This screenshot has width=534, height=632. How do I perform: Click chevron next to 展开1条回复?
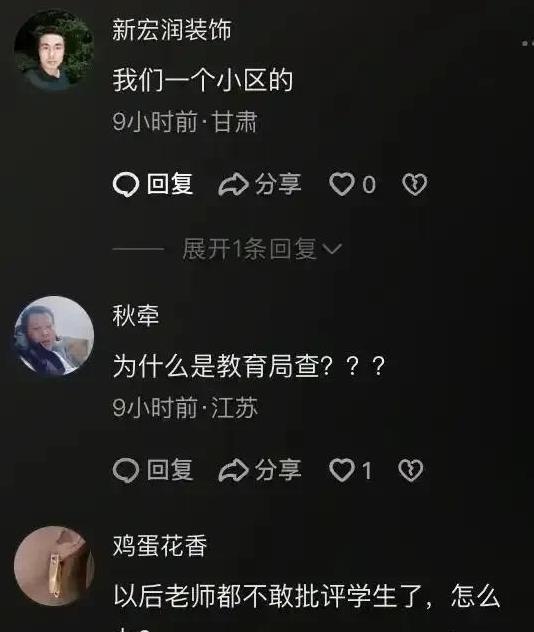click(x=333, y=249)
